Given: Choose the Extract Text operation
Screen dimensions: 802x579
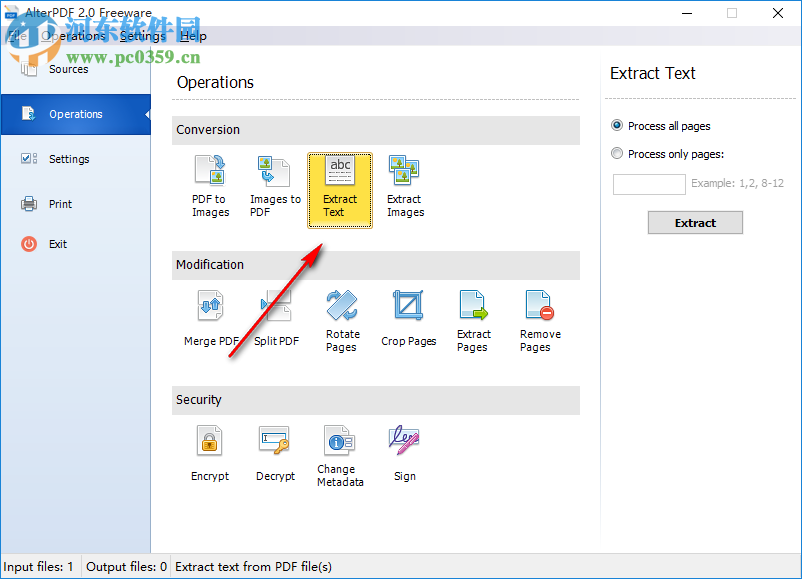Looking at the screenshot, I should (x=340, y=190).
